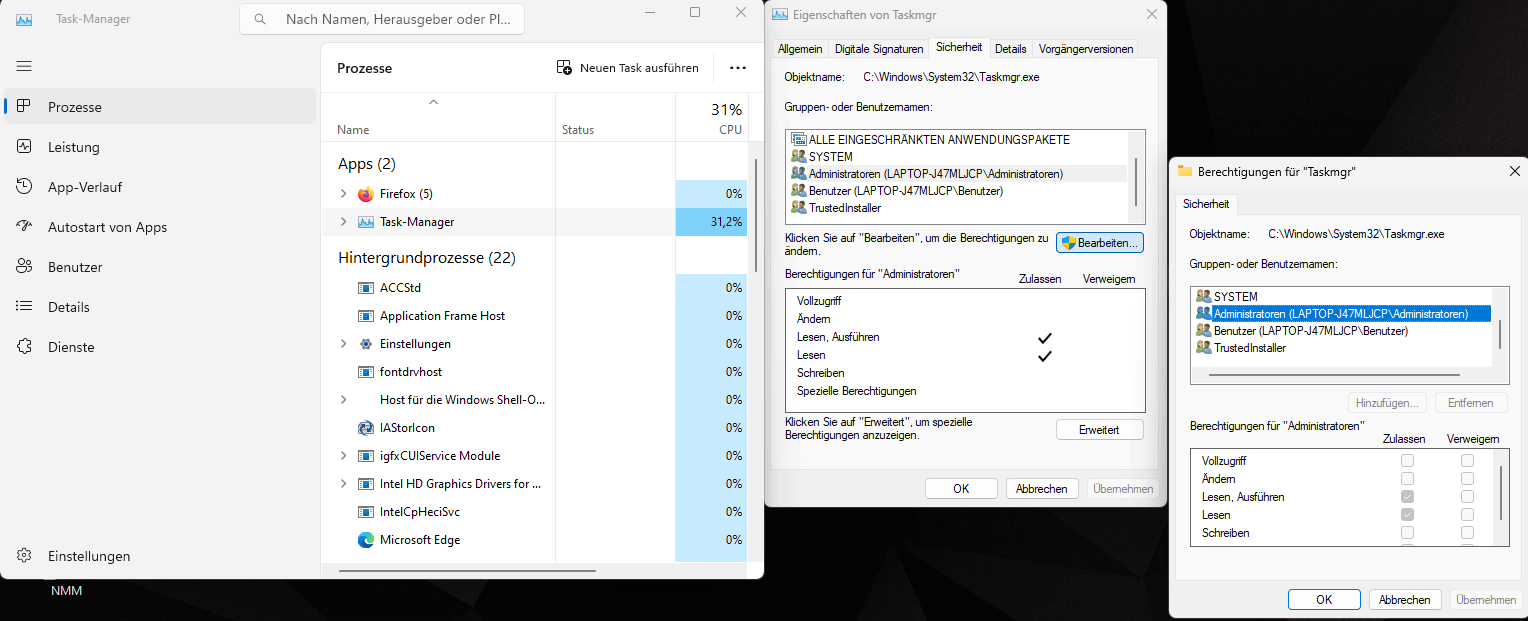Select the IAStorIcon process icon

pyautogui.click(x=366, y=428)
